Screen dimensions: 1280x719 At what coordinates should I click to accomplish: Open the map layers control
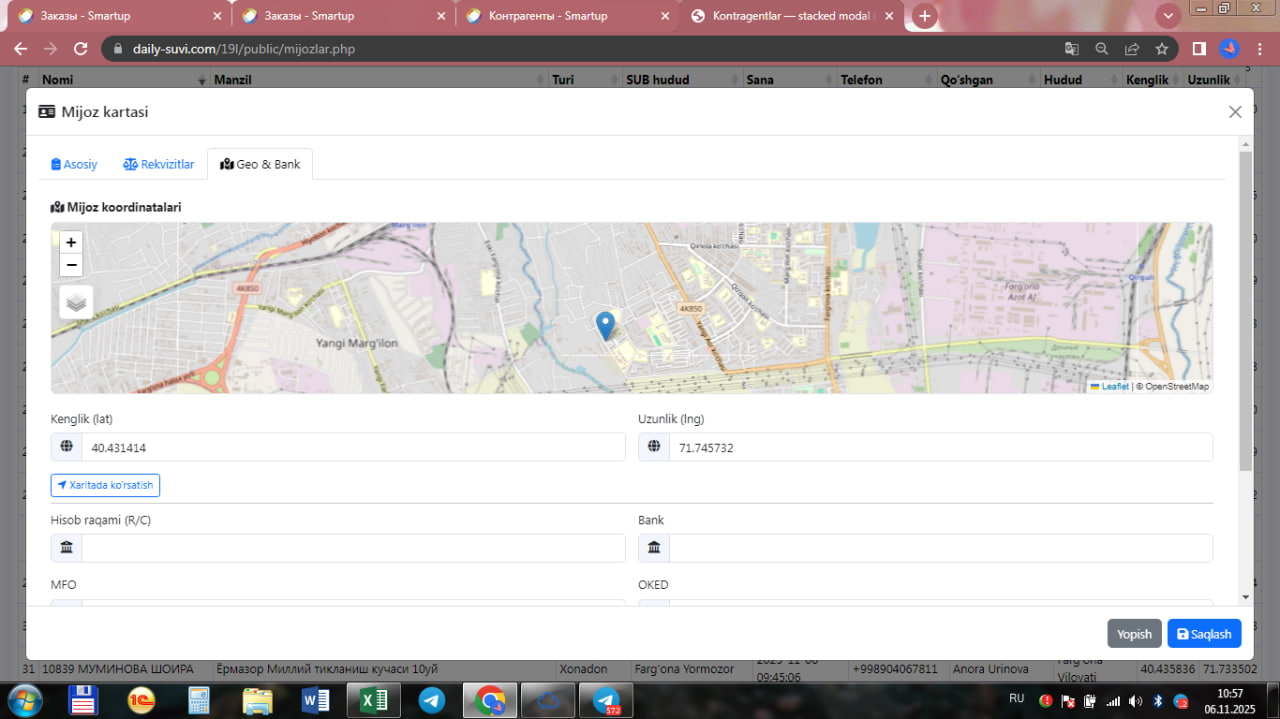point(76,301)
